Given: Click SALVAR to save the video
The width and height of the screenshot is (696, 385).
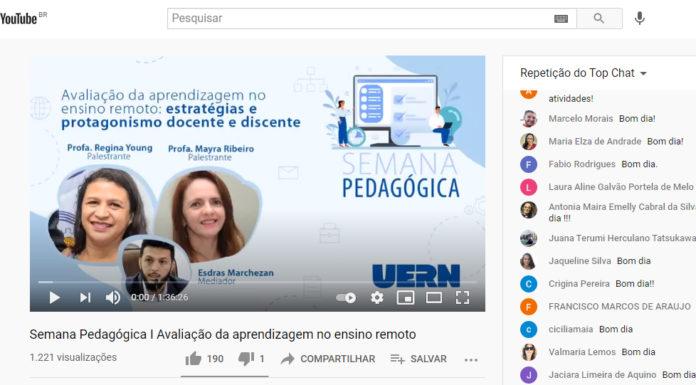Looking at the screenshot, I should 418,359.
